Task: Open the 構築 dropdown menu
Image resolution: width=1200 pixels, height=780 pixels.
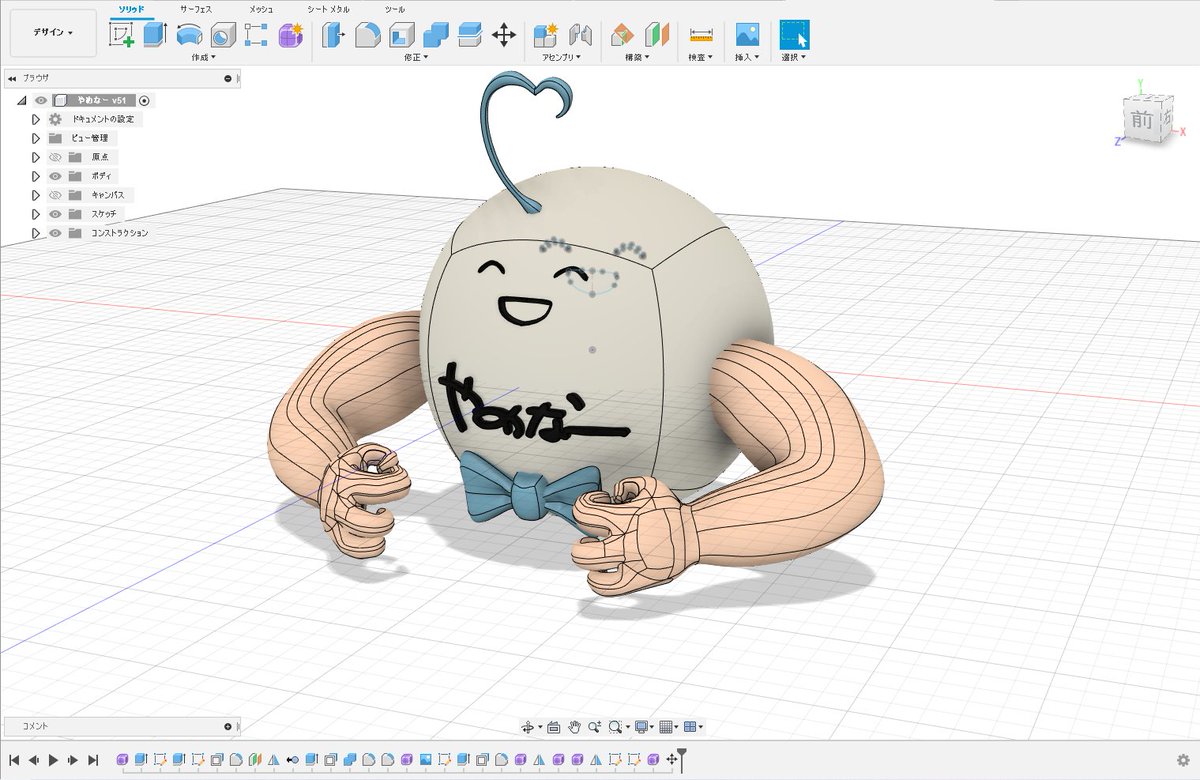Action: point(637,57)
